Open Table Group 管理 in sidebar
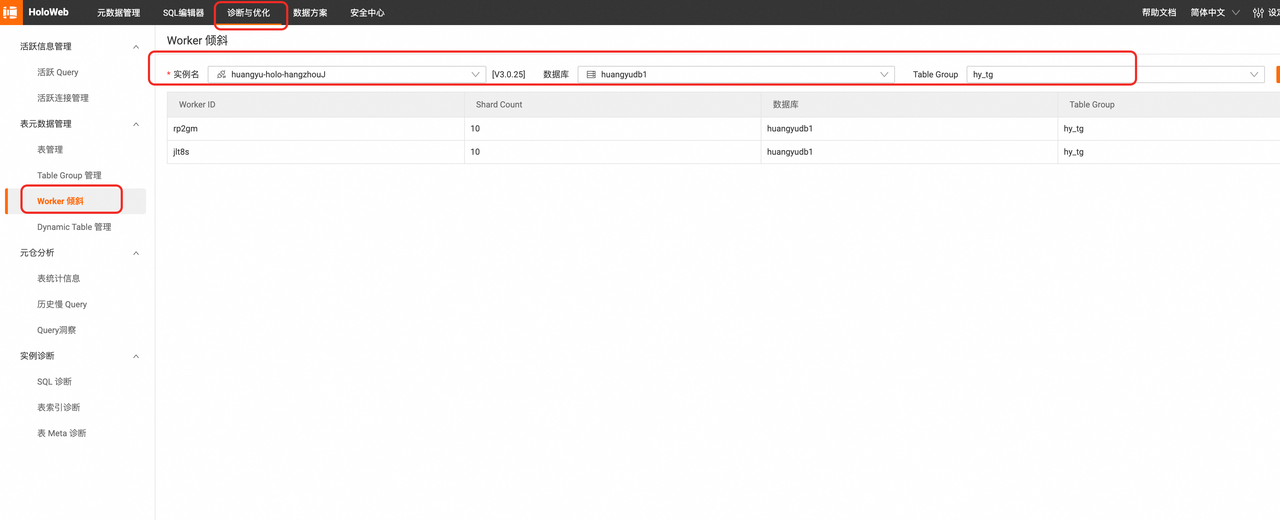Image resolution: width=1280 pixels, height=520 pixels. 69,176
